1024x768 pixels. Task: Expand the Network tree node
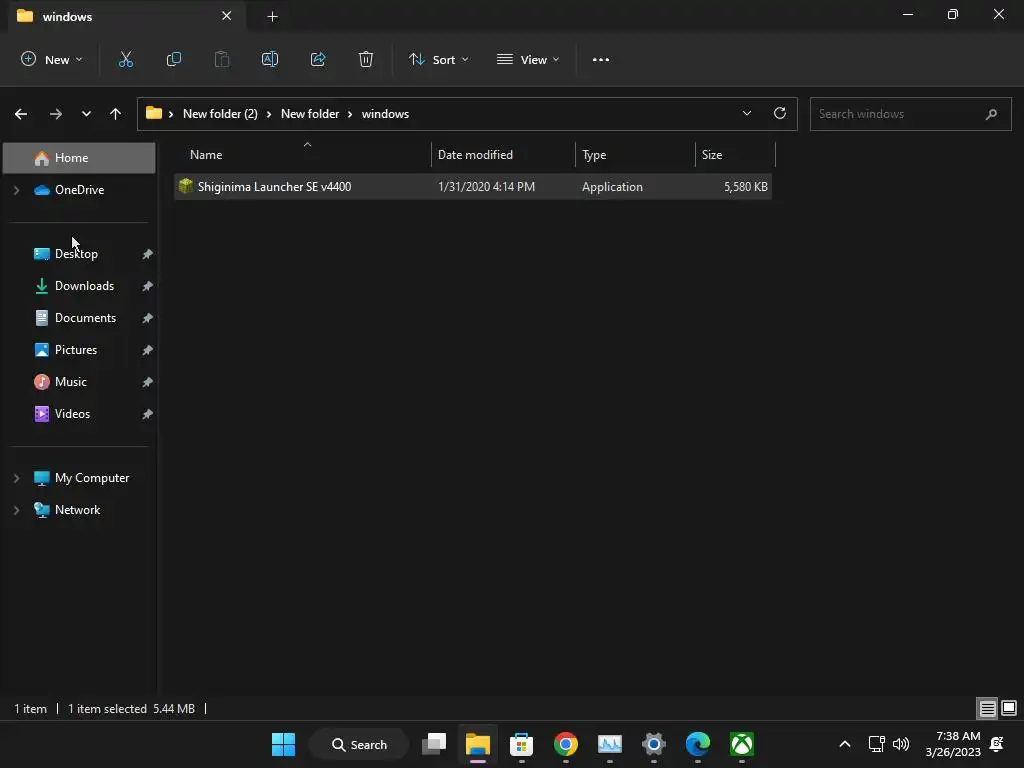click(x=17, y=510)
